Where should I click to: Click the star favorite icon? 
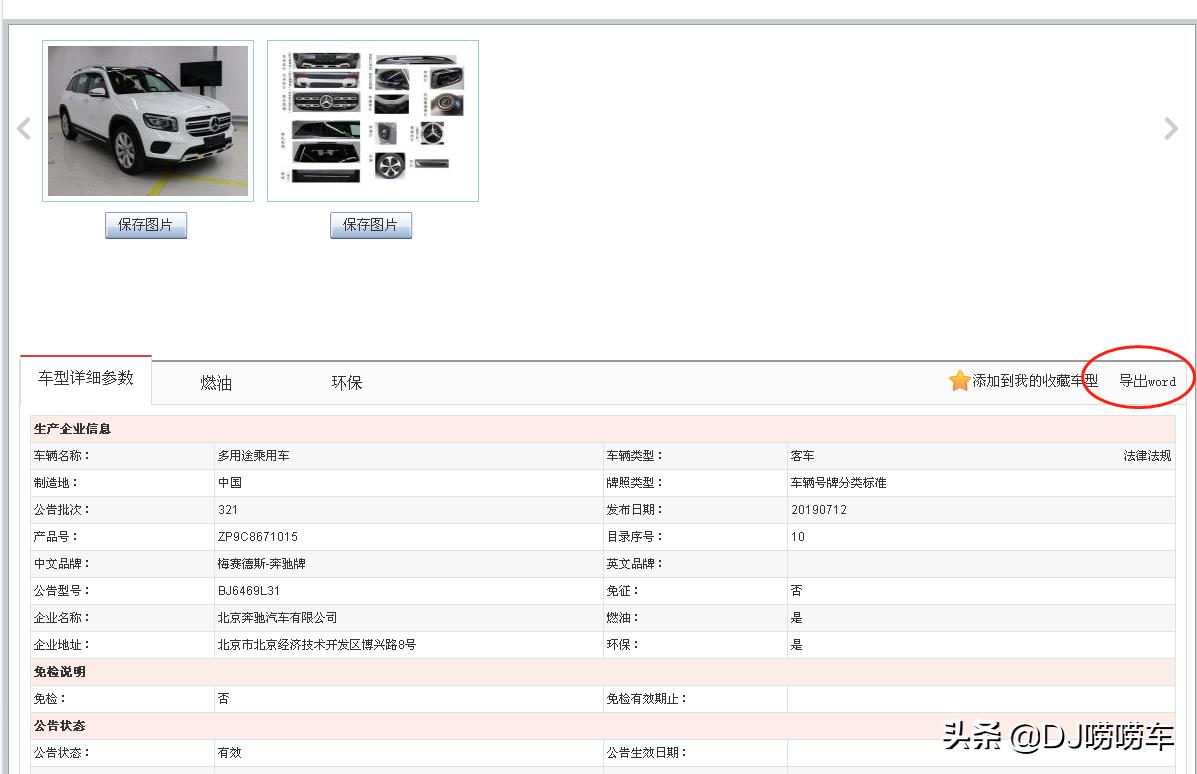(959, 380)
